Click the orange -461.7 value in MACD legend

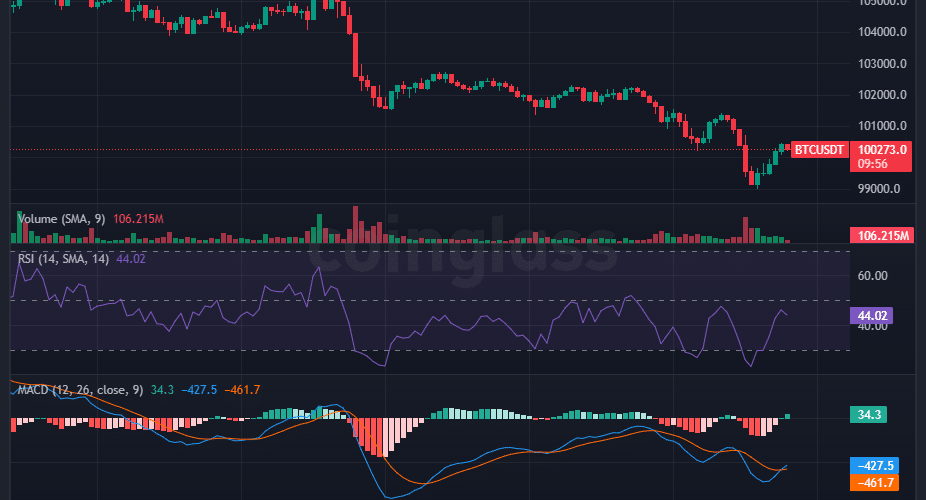[x=242, y=388]
